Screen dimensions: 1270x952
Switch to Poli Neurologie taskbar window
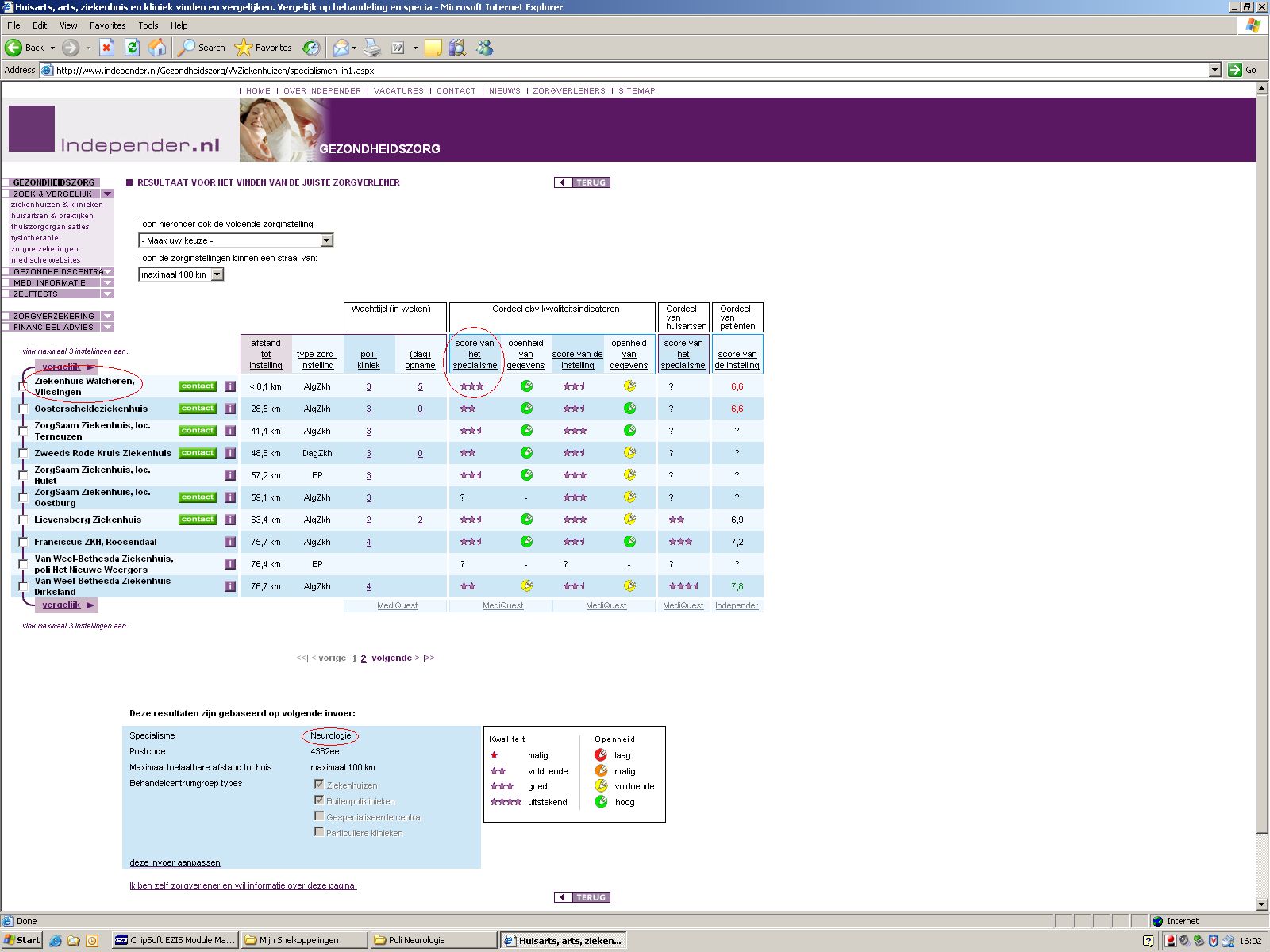433,940
